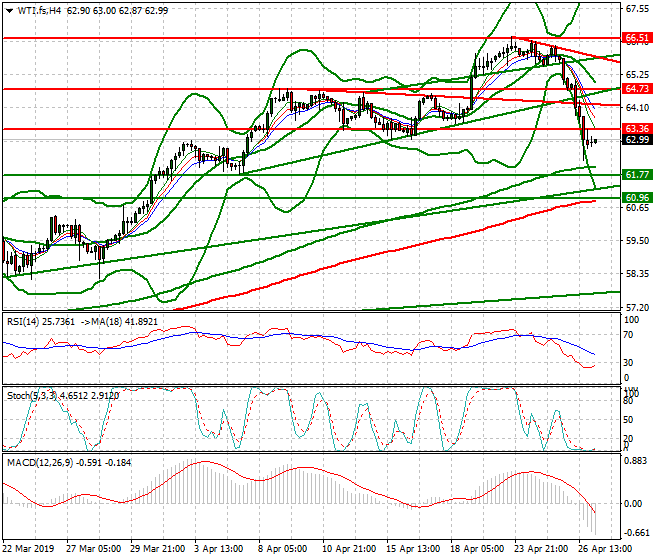
Task: Click the 23 Apr 21:00 time label
Action: click(541, 549)
